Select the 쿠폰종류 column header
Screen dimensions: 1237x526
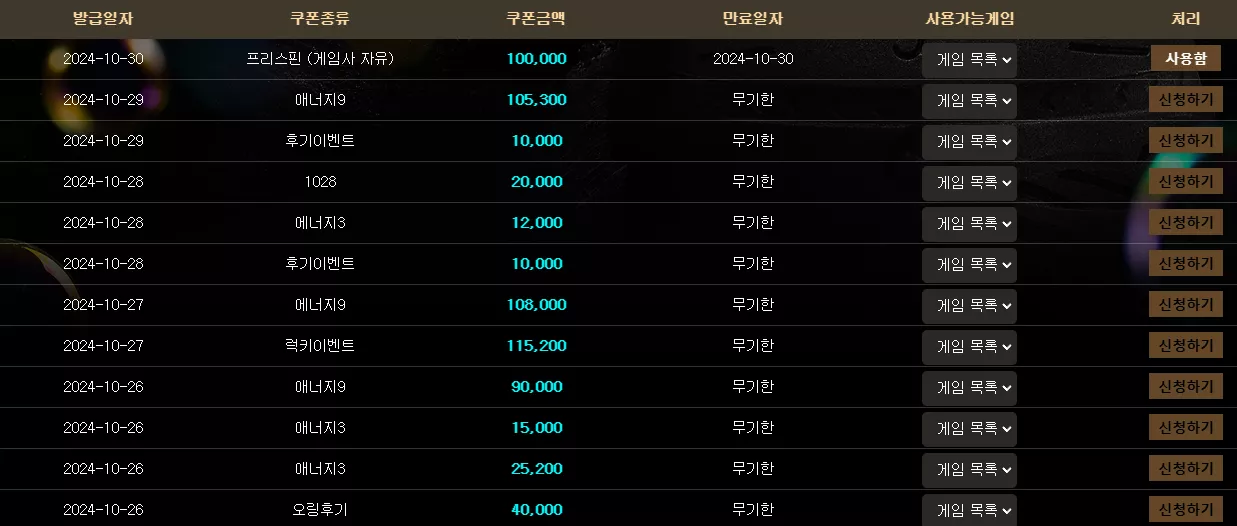tap(320, 19)
